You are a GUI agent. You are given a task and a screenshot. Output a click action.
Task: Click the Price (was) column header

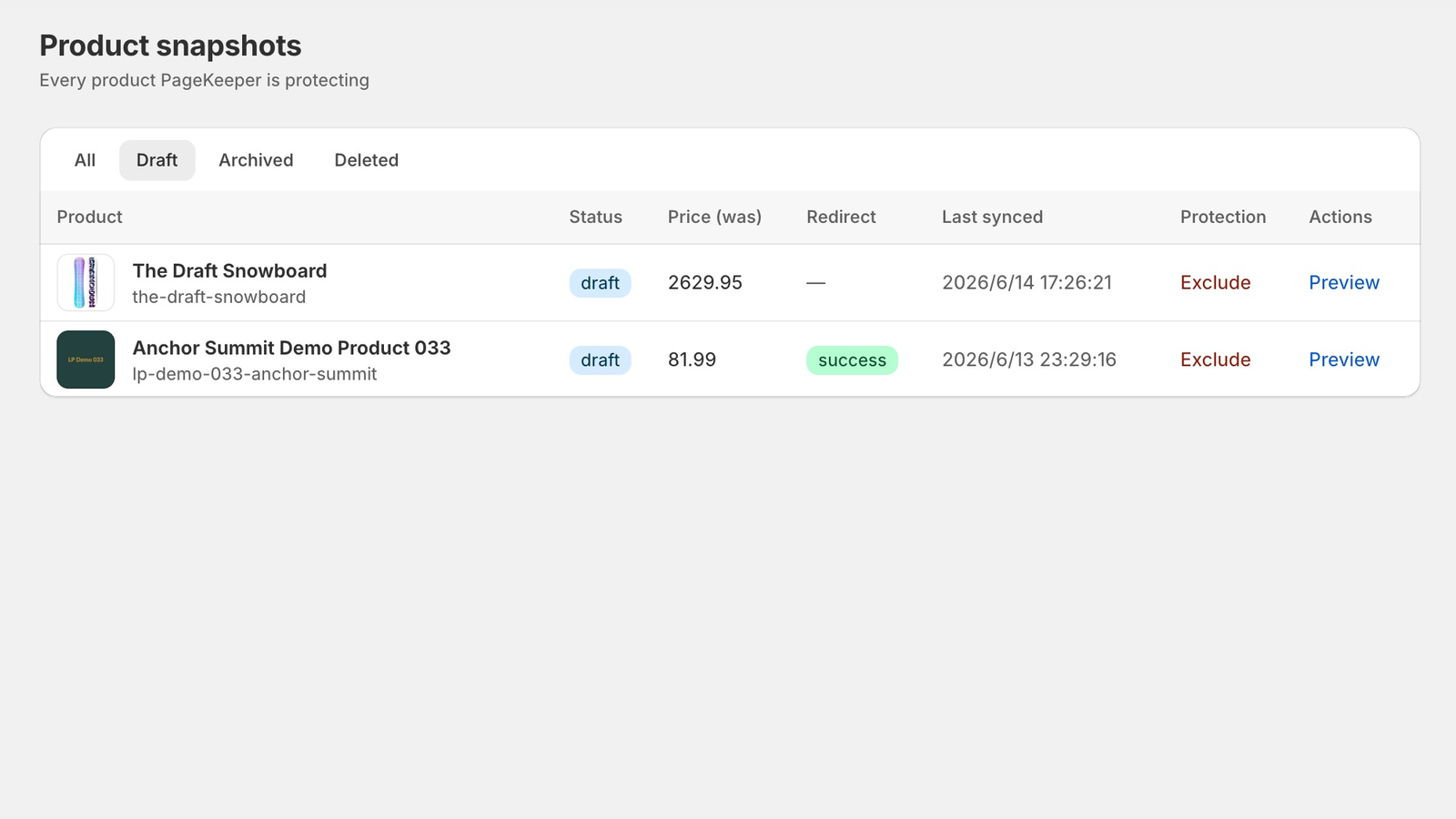pos(714,217)
